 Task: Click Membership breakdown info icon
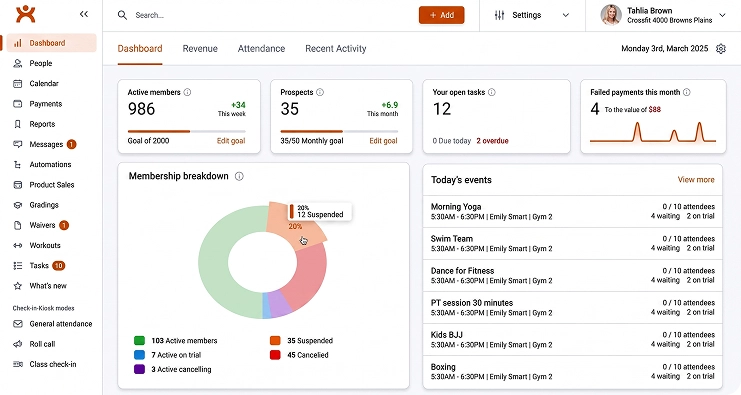[239, 176]
